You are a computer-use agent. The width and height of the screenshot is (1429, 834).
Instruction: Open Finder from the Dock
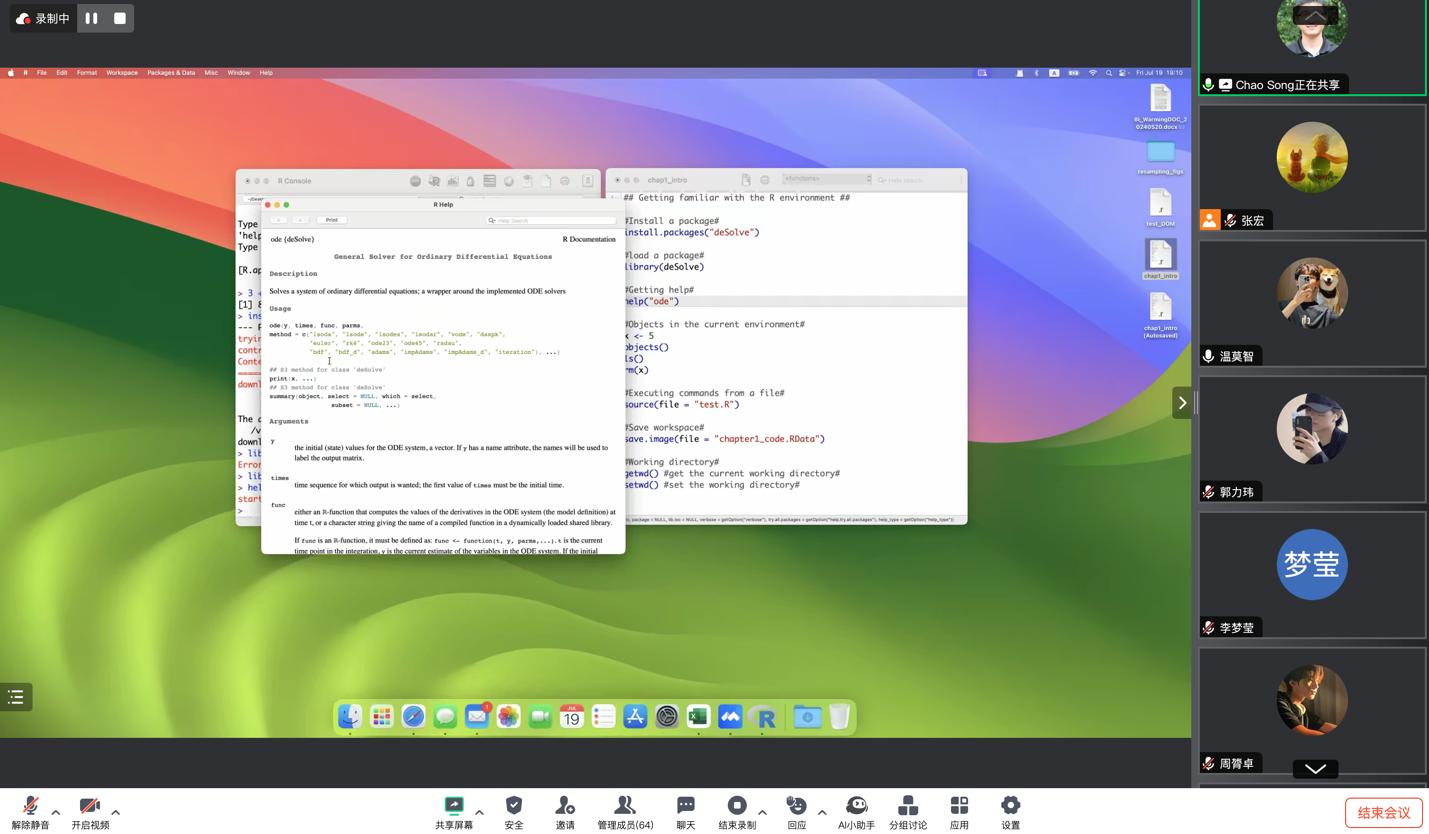pos(350,717)
